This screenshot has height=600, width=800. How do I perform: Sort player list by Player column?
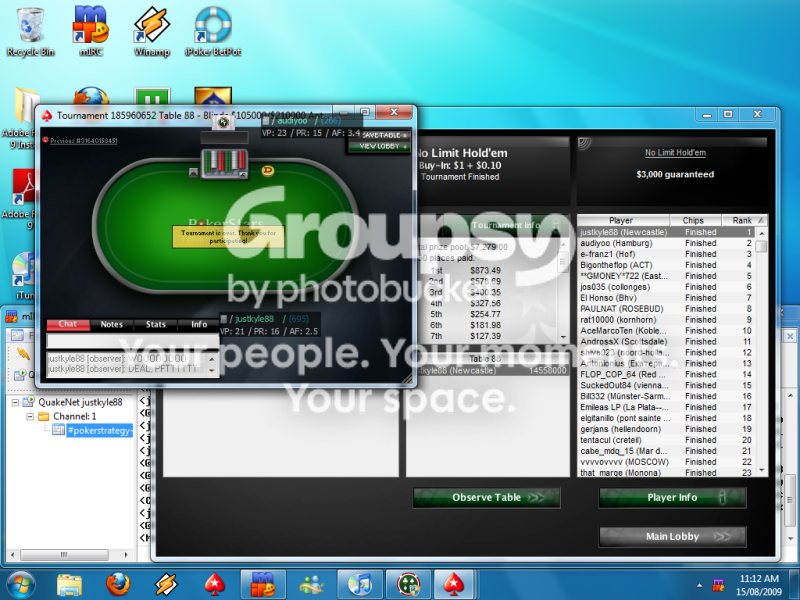coord(621,220)
